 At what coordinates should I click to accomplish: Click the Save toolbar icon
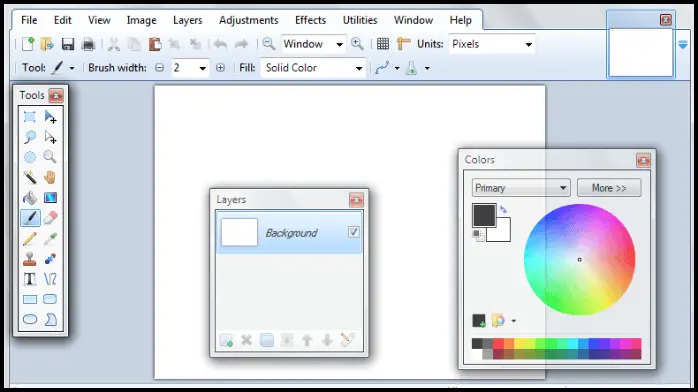68,44
